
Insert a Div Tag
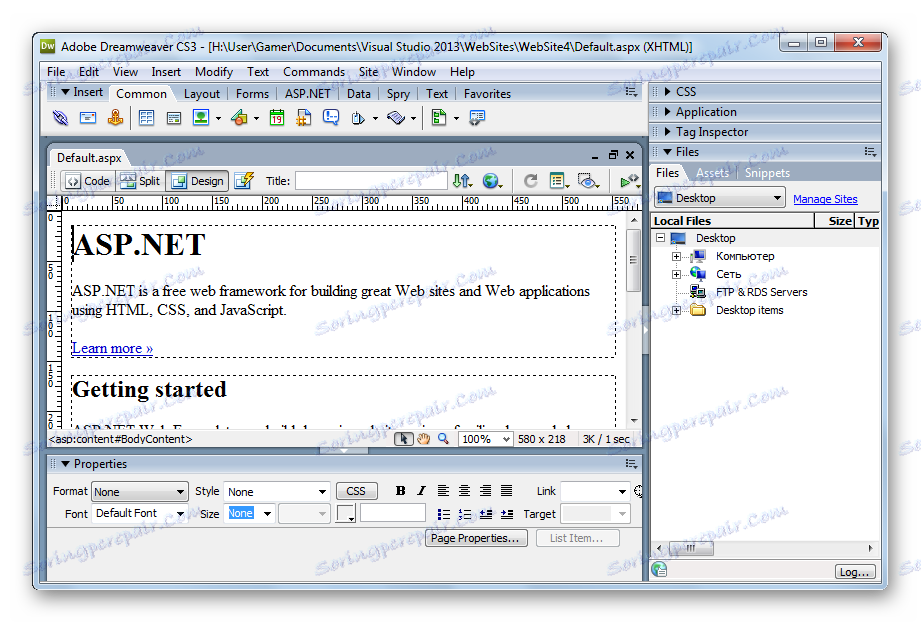174,118
